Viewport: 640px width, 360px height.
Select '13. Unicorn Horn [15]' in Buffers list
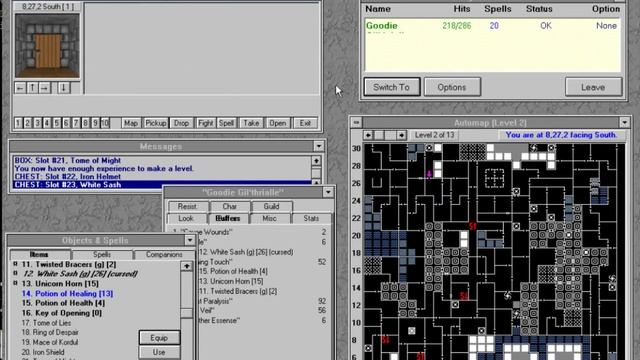pos(231,281)
